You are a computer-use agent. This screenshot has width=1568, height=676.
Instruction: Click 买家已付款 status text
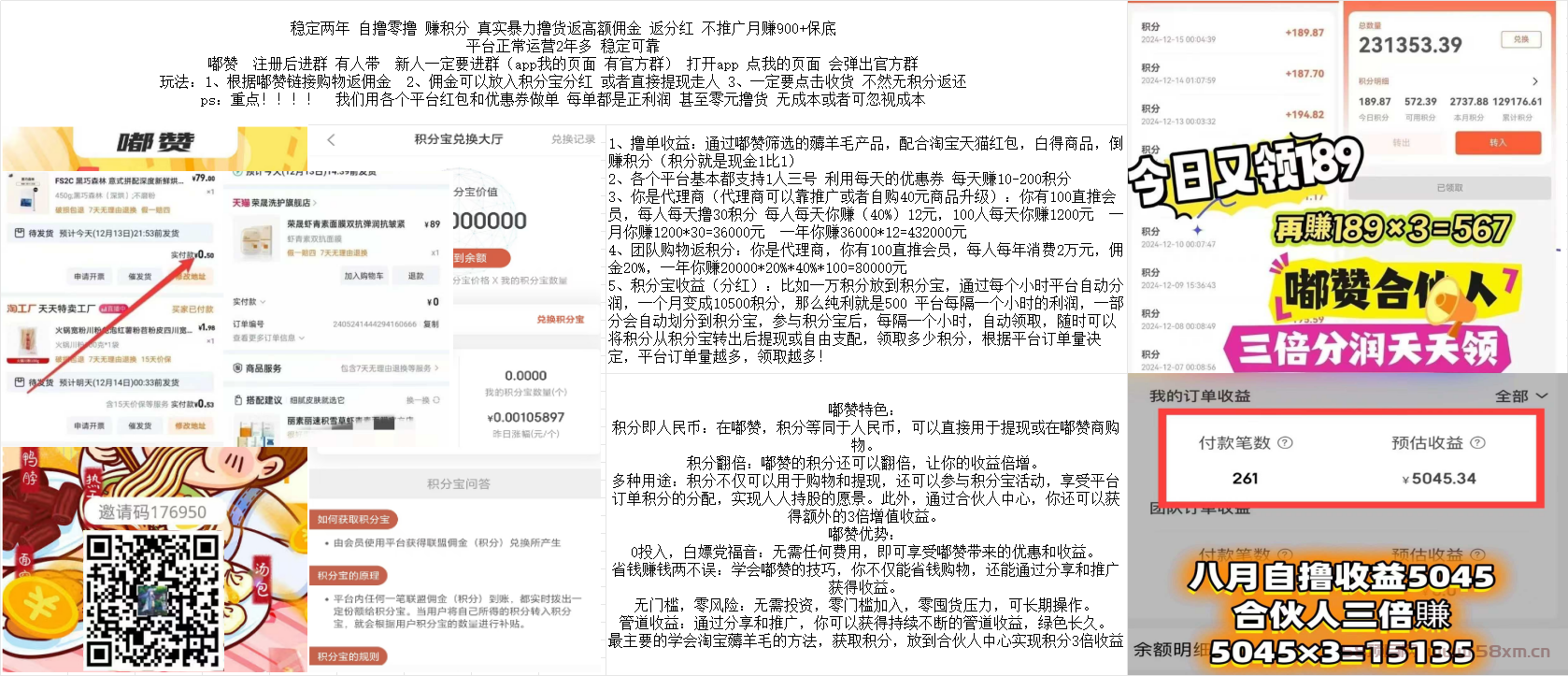[x=192, y=309]
